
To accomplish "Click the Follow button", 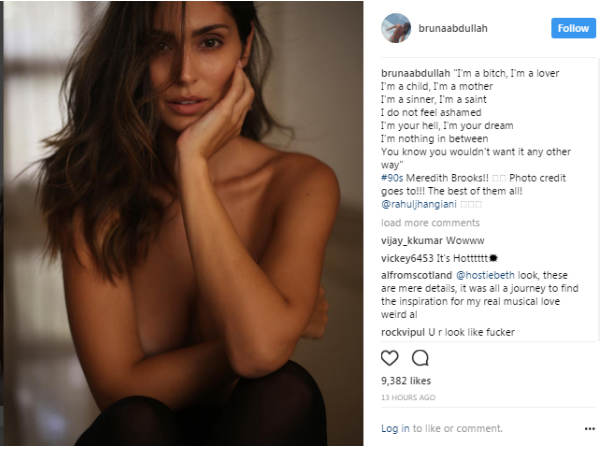I will tap(573, 28).
